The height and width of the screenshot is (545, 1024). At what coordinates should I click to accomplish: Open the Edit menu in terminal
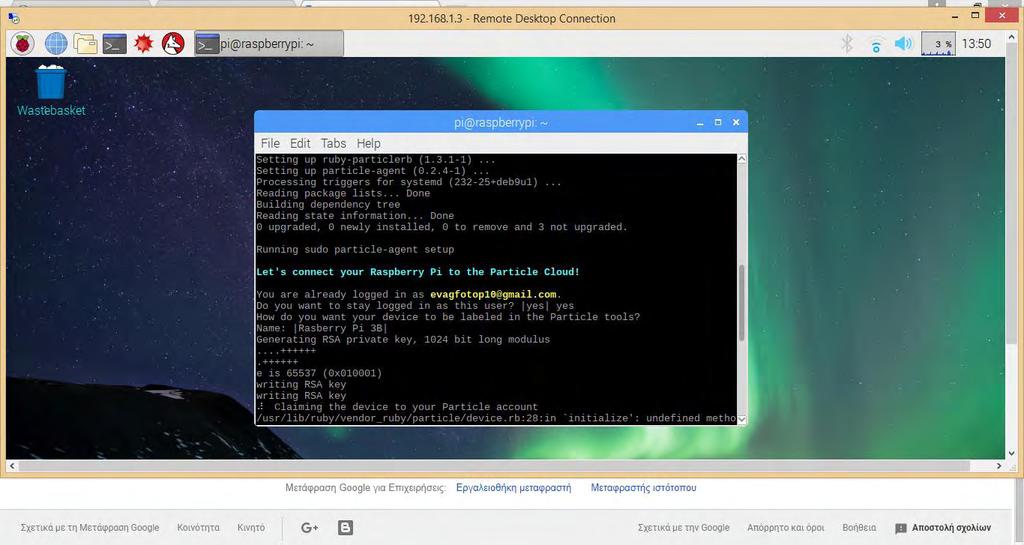300,143
